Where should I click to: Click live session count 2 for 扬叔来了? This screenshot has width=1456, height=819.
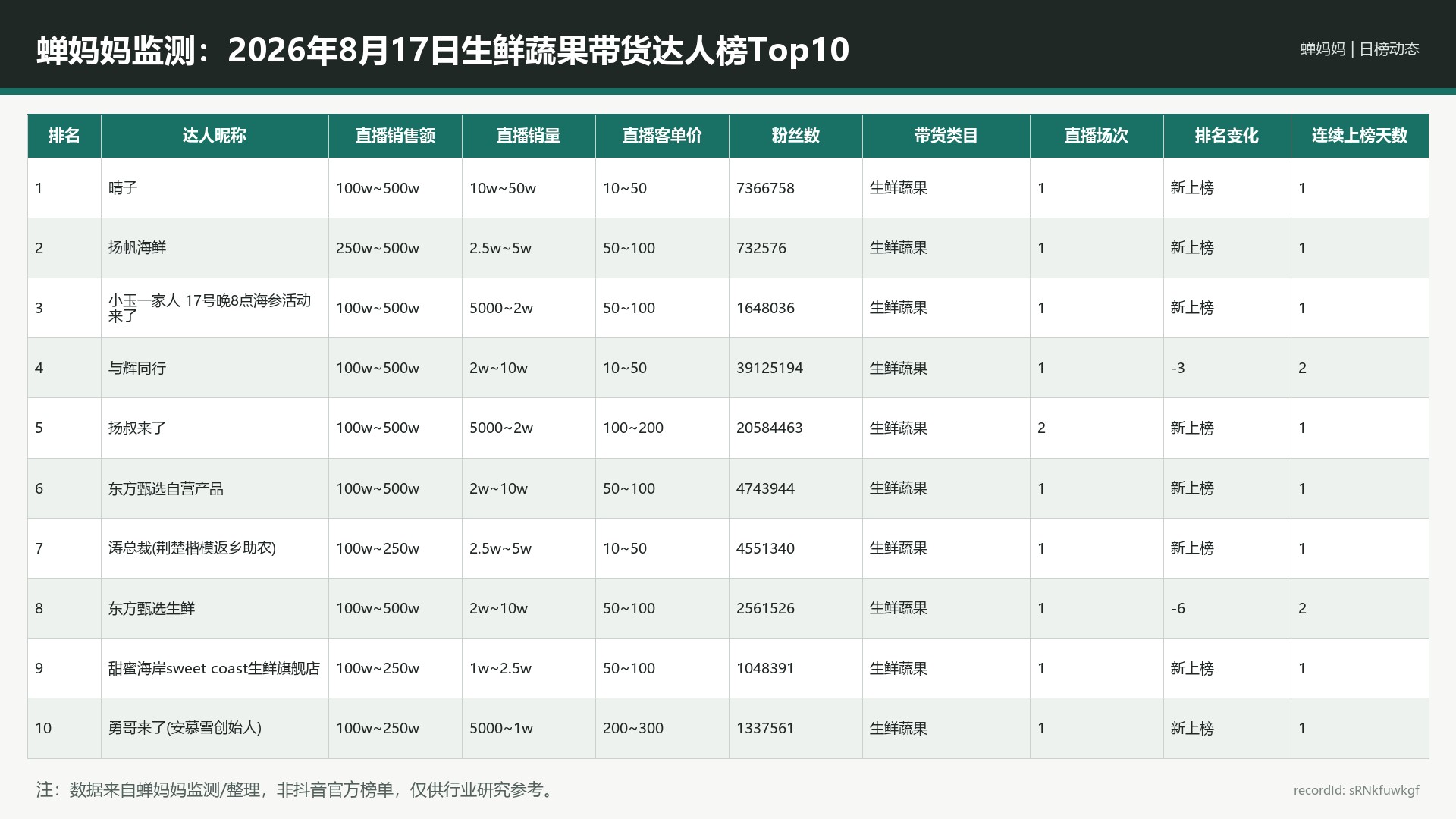point(1041,428)
